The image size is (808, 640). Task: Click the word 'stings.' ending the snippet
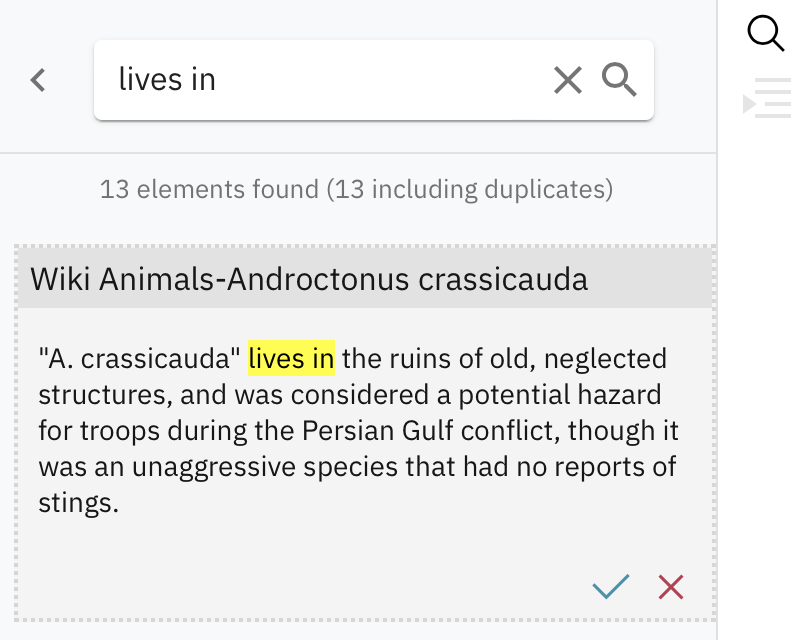click(79, 503)
